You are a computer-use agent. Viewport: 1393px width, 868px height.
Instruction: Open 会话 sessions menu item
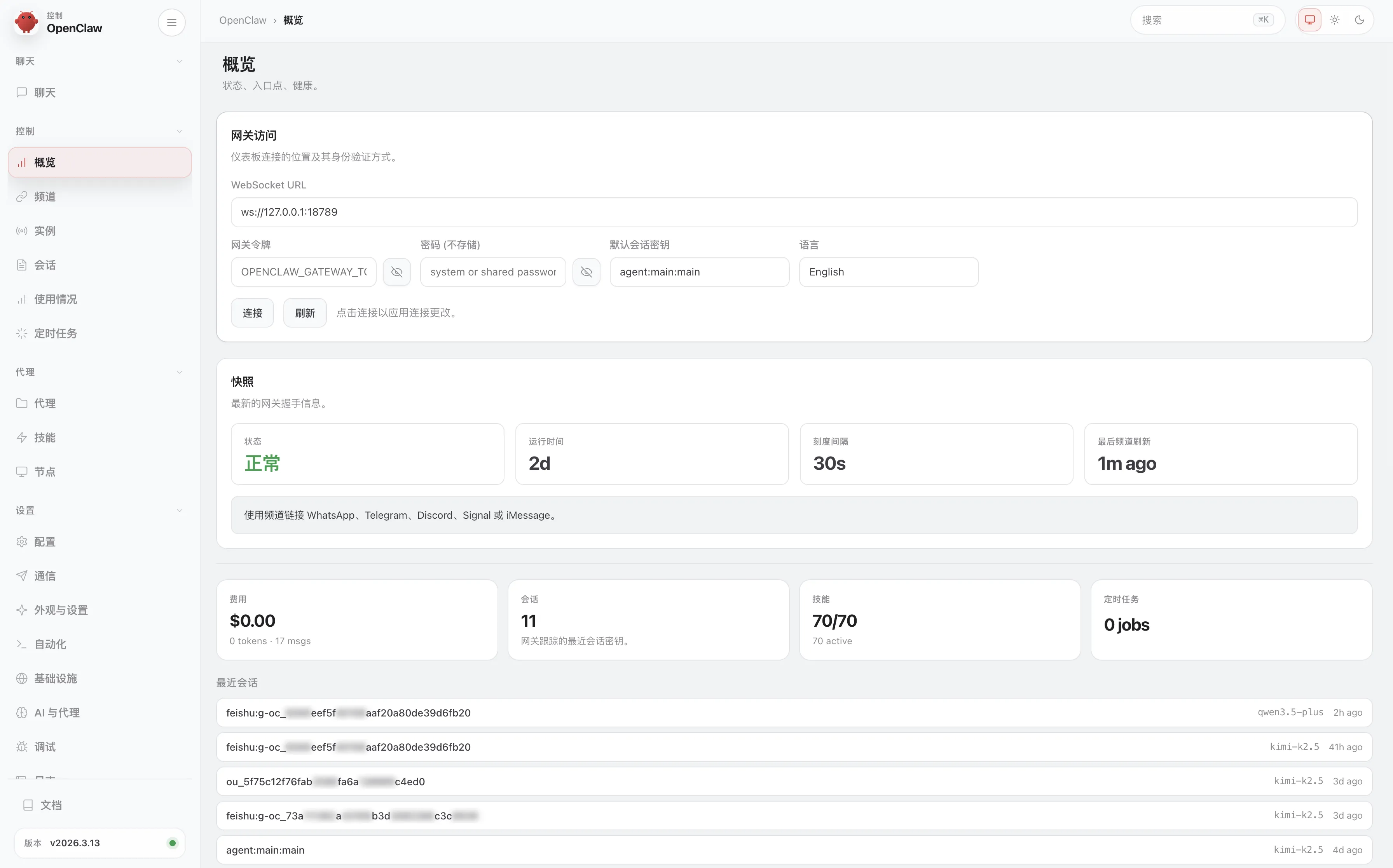point(45,265)
